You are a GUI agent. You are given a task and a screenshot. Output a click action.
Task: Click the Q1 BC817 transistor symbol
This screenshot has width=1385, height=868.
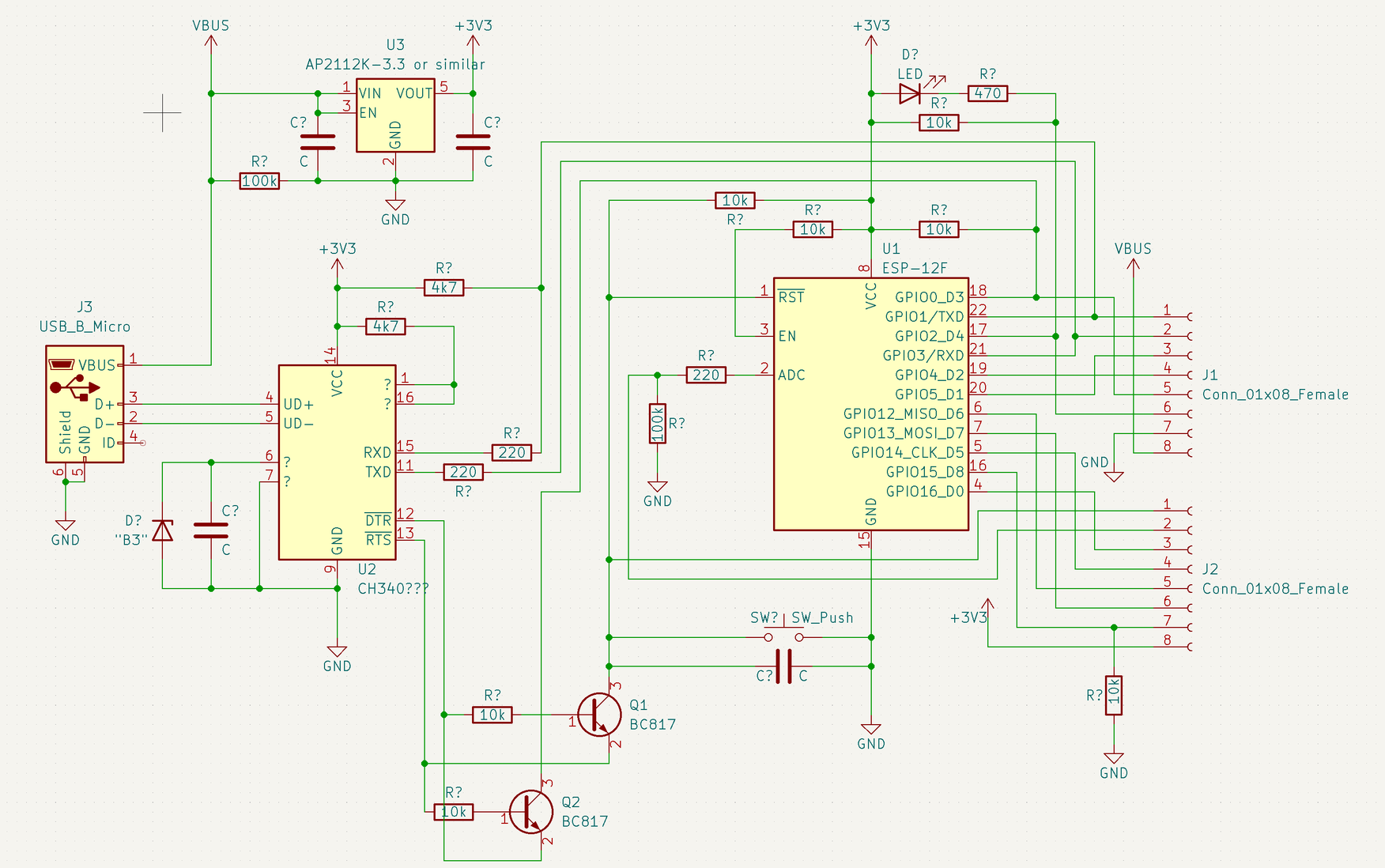click(x=599, y=715)
